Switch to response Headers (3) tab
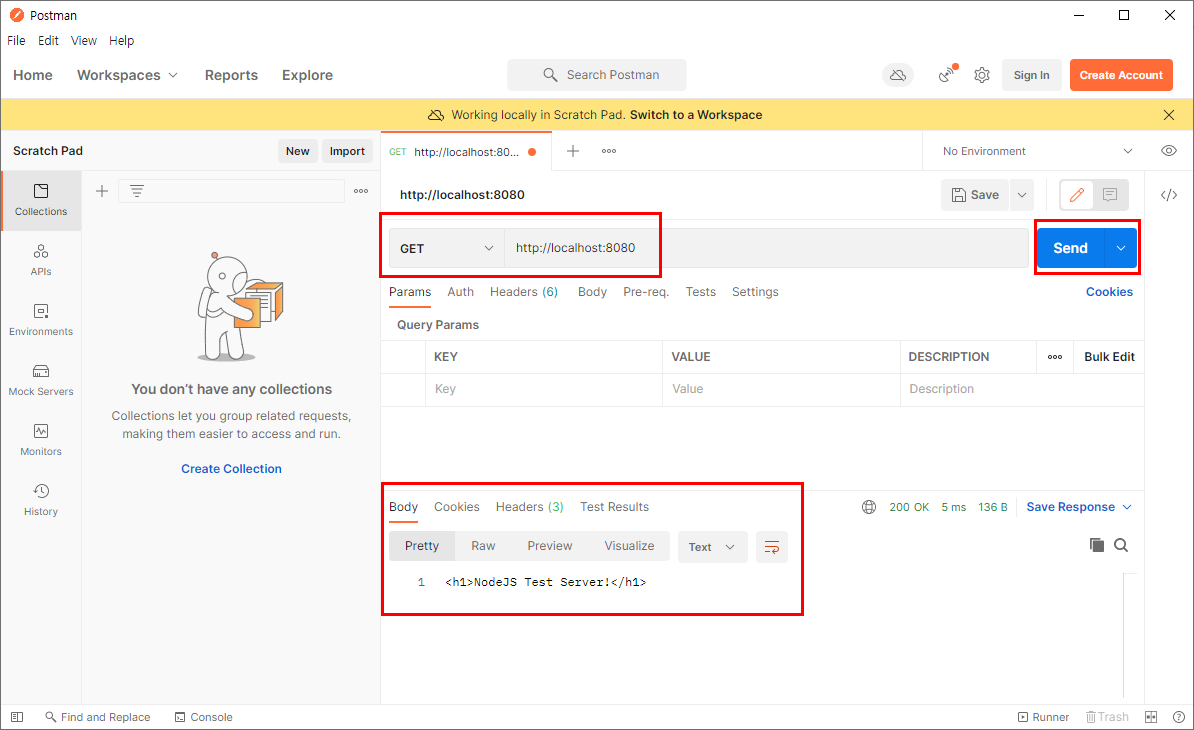1194x730 pixels. 529,507
